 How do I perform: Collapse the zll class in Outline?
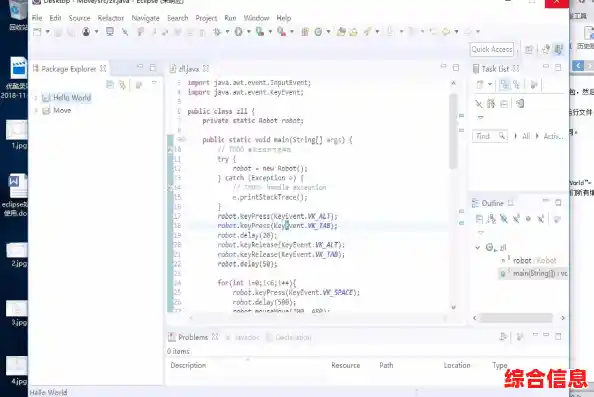point(478,247)
